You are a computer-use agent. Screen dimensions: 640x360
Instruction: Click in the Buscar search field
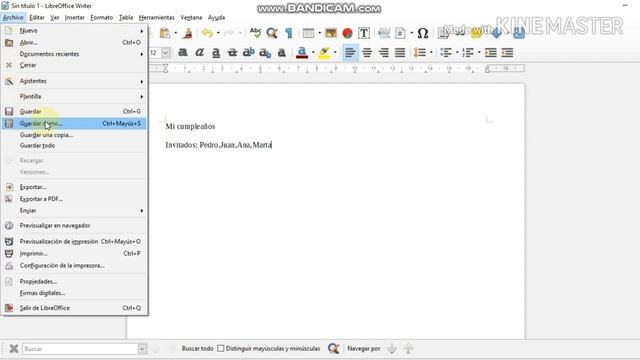(80, 349)
